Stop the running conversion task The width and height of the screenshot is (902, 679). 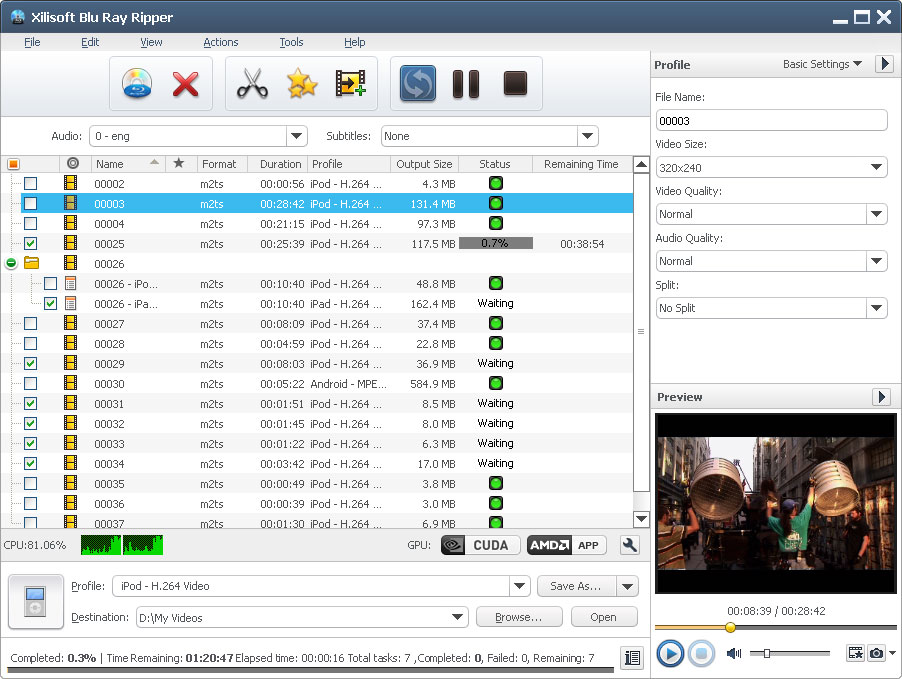513,84
